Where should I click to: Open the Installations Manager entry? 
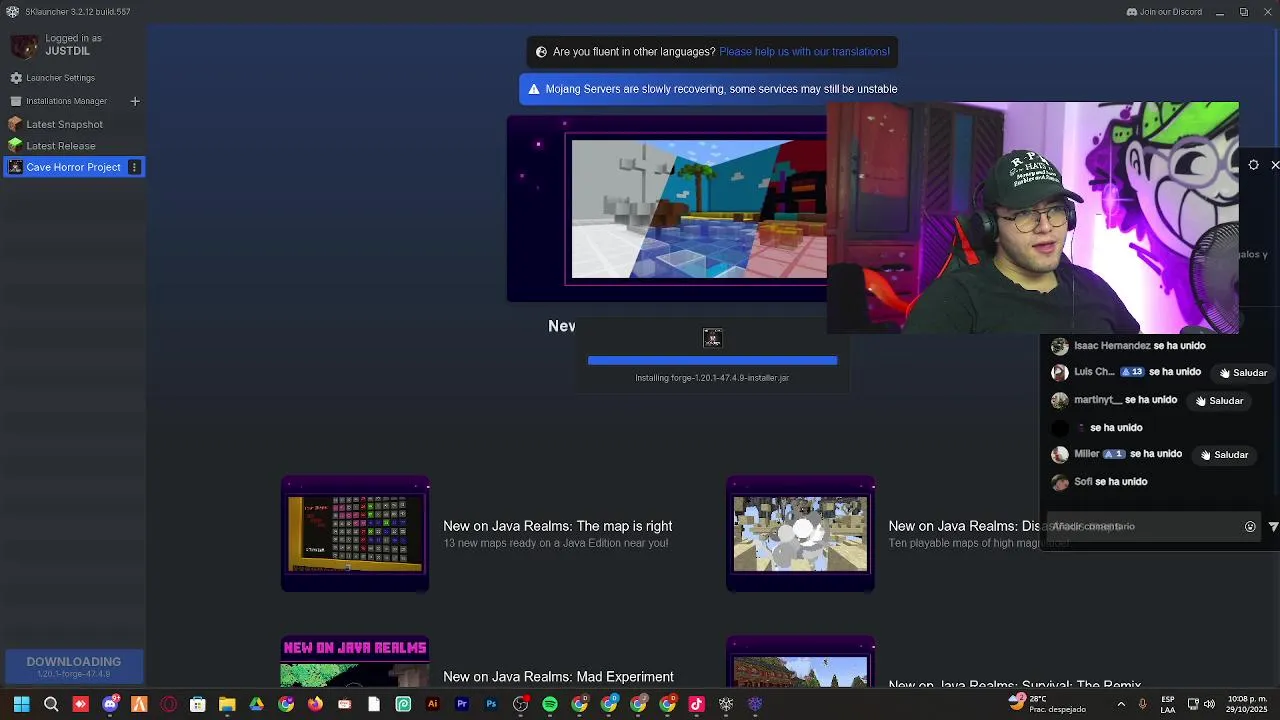(66, 101)
